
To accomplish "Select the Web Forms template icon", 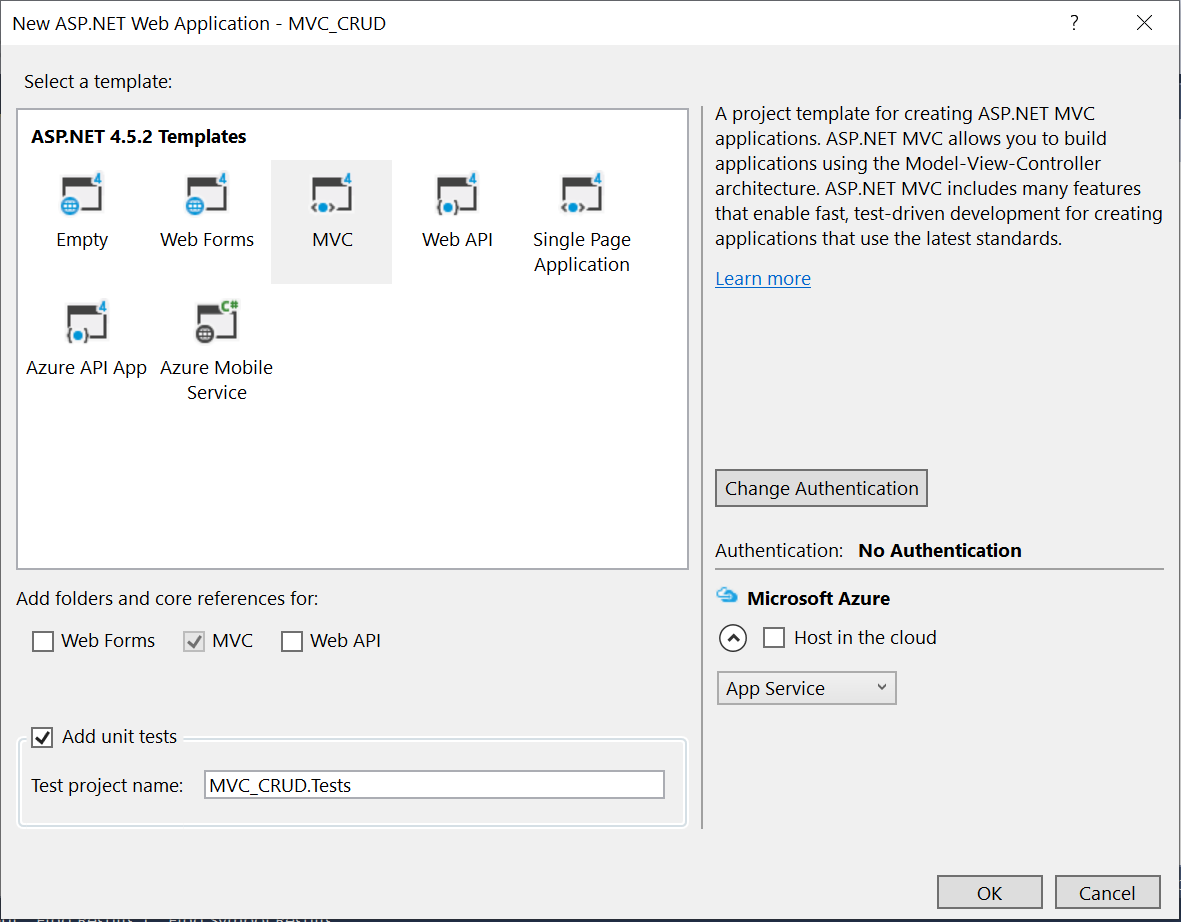I will 206,192.
